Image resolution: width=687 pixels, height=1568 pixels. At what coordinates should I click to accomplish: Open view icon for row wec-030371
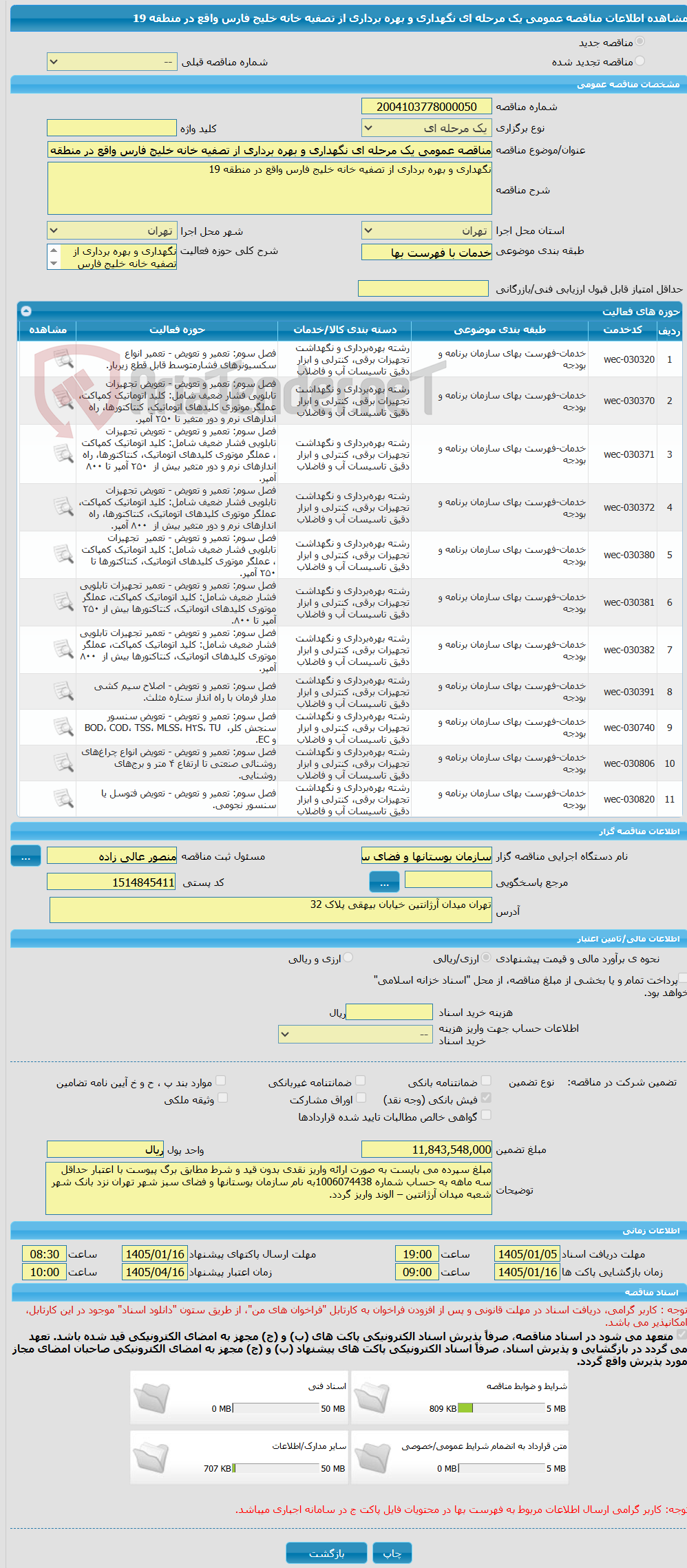click(x=63, y=454)
